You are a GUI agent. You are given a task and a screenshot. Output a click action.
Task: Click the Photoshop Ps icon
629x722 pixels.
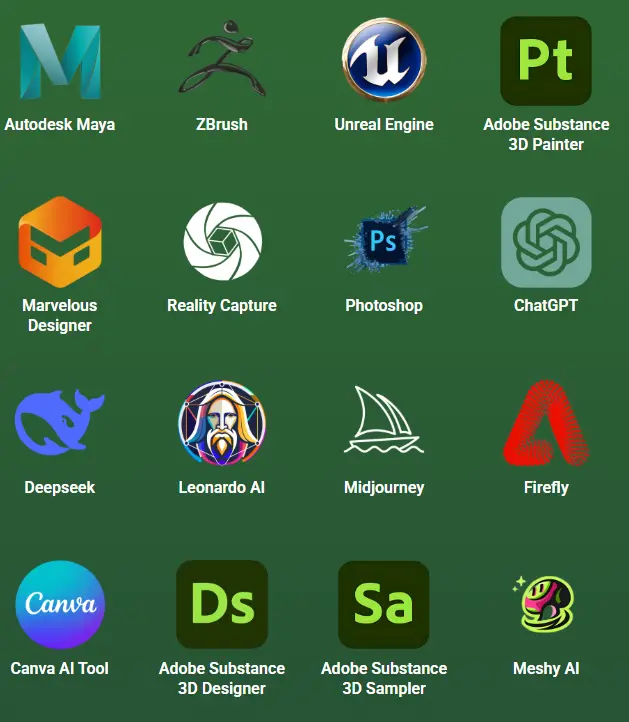(x=384, y=242)
